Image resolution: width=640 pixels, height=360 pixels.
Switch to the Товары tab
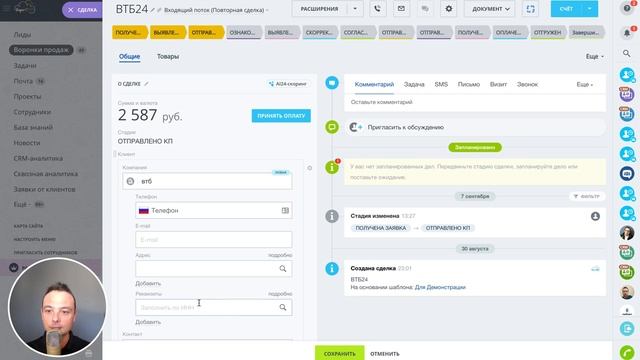[x=168, y=56]
